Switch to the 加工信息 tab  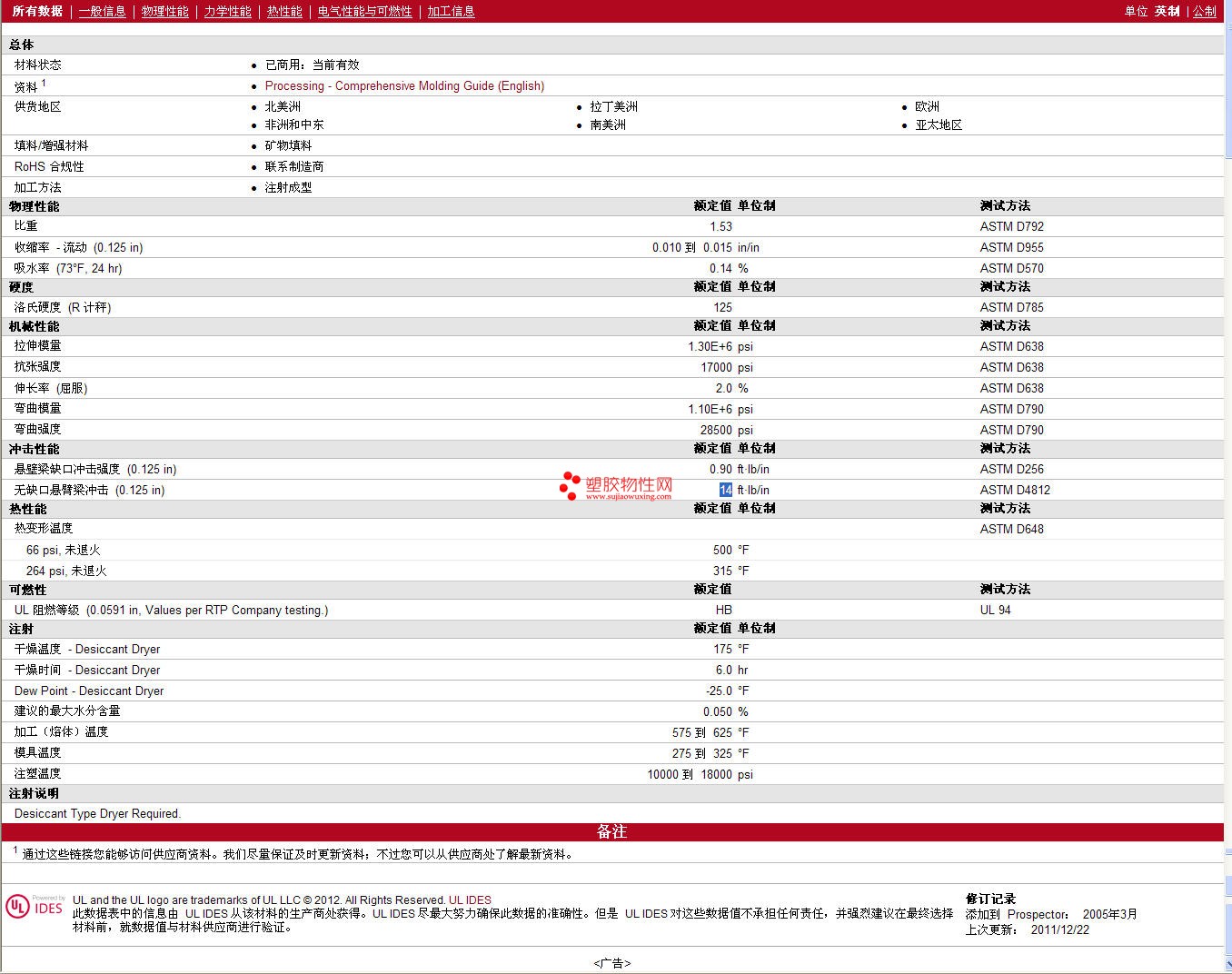click(x=451, y=11)
